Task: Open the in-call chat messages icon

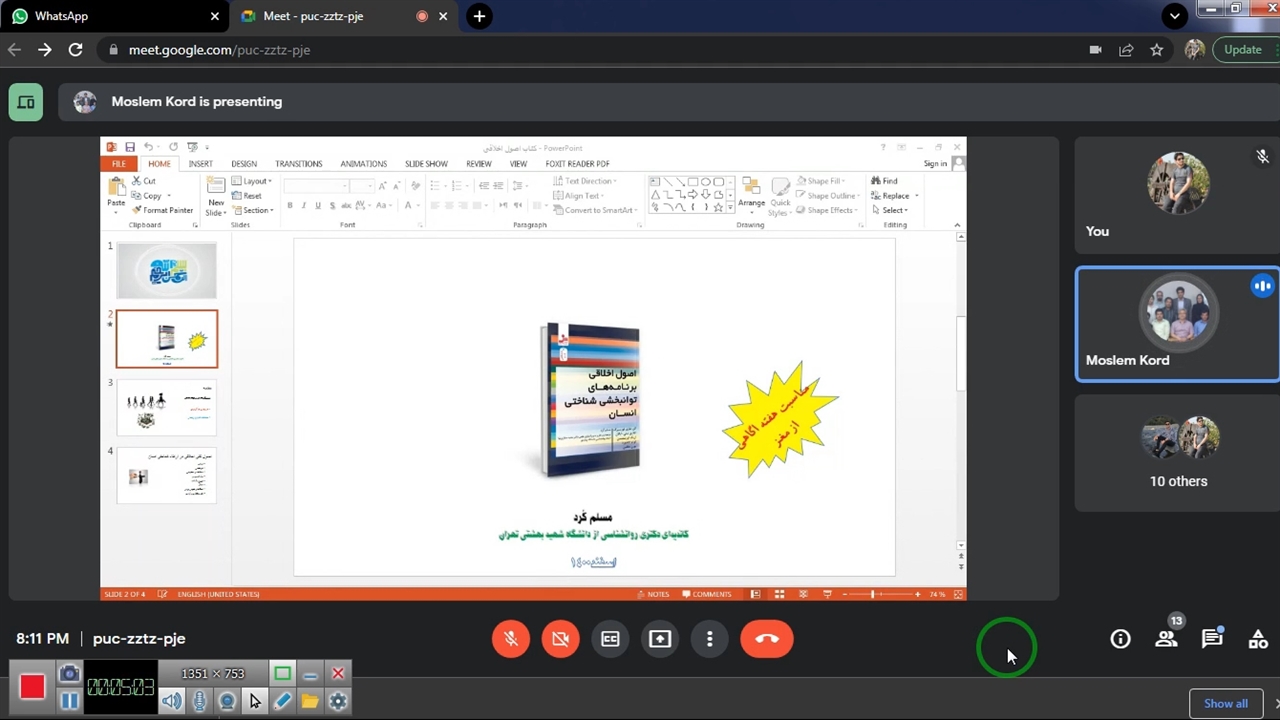Action: click(x=1212, y=639)
